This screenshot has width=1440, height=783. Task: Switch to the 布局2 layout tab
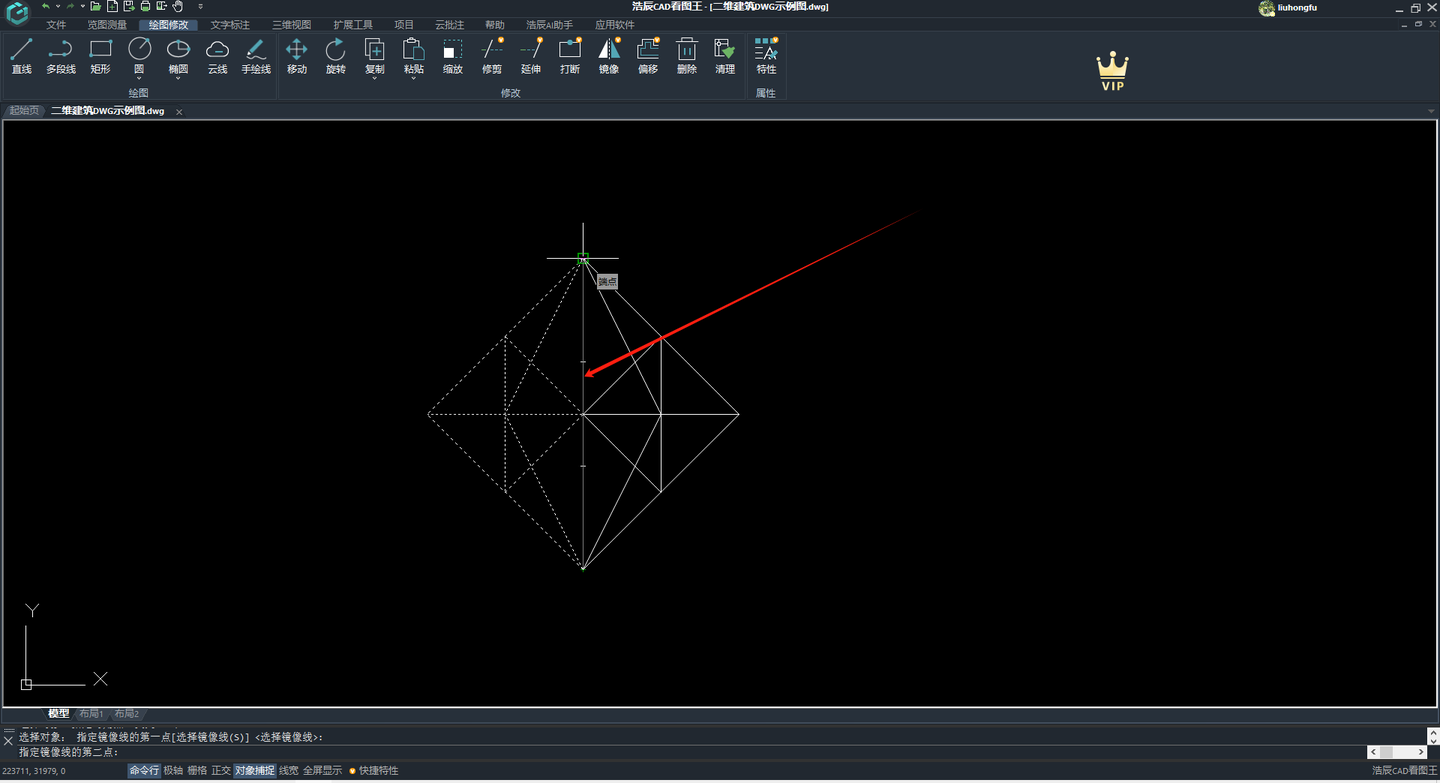tap(126, 714)
